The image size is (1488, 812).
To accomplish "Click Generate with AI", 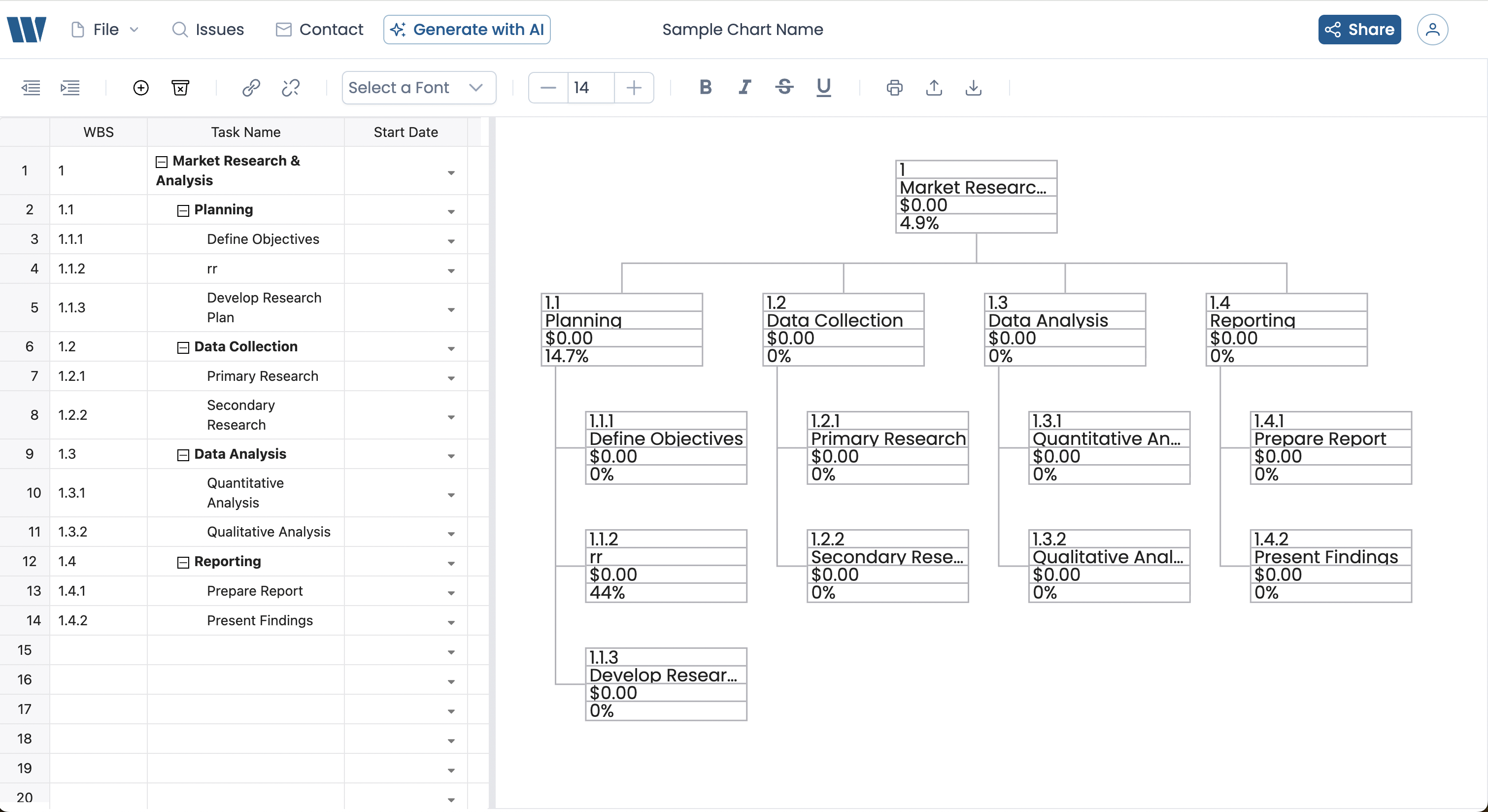I will coord(466,29).
